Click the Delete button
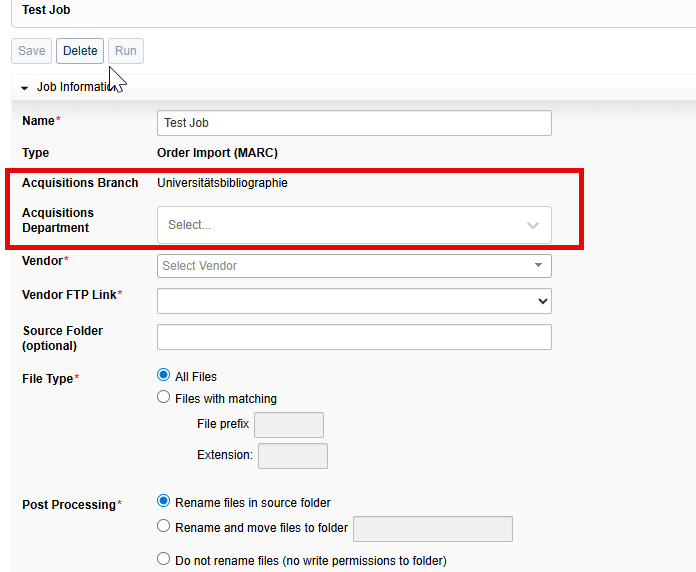Viewport: 696px width, 572px height. (x=80, y=51)
